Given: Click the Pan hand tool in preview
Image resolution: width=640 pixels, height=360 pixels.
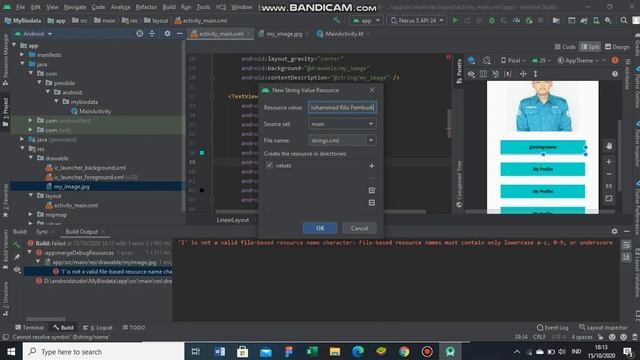Looking at the screenshot, I should 609,146.
